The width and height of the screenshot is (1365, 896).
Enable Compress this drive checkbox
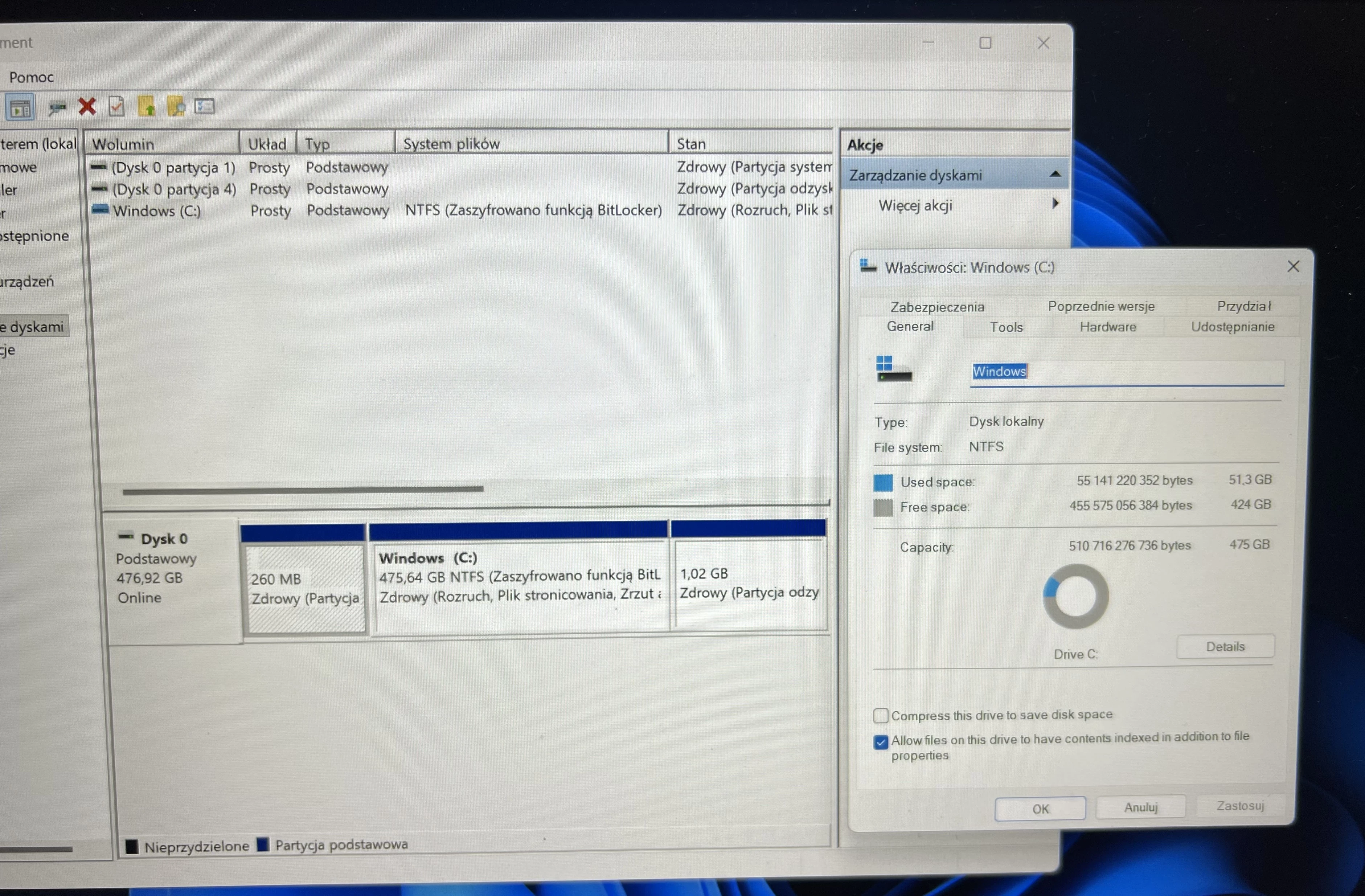(880, 715)
